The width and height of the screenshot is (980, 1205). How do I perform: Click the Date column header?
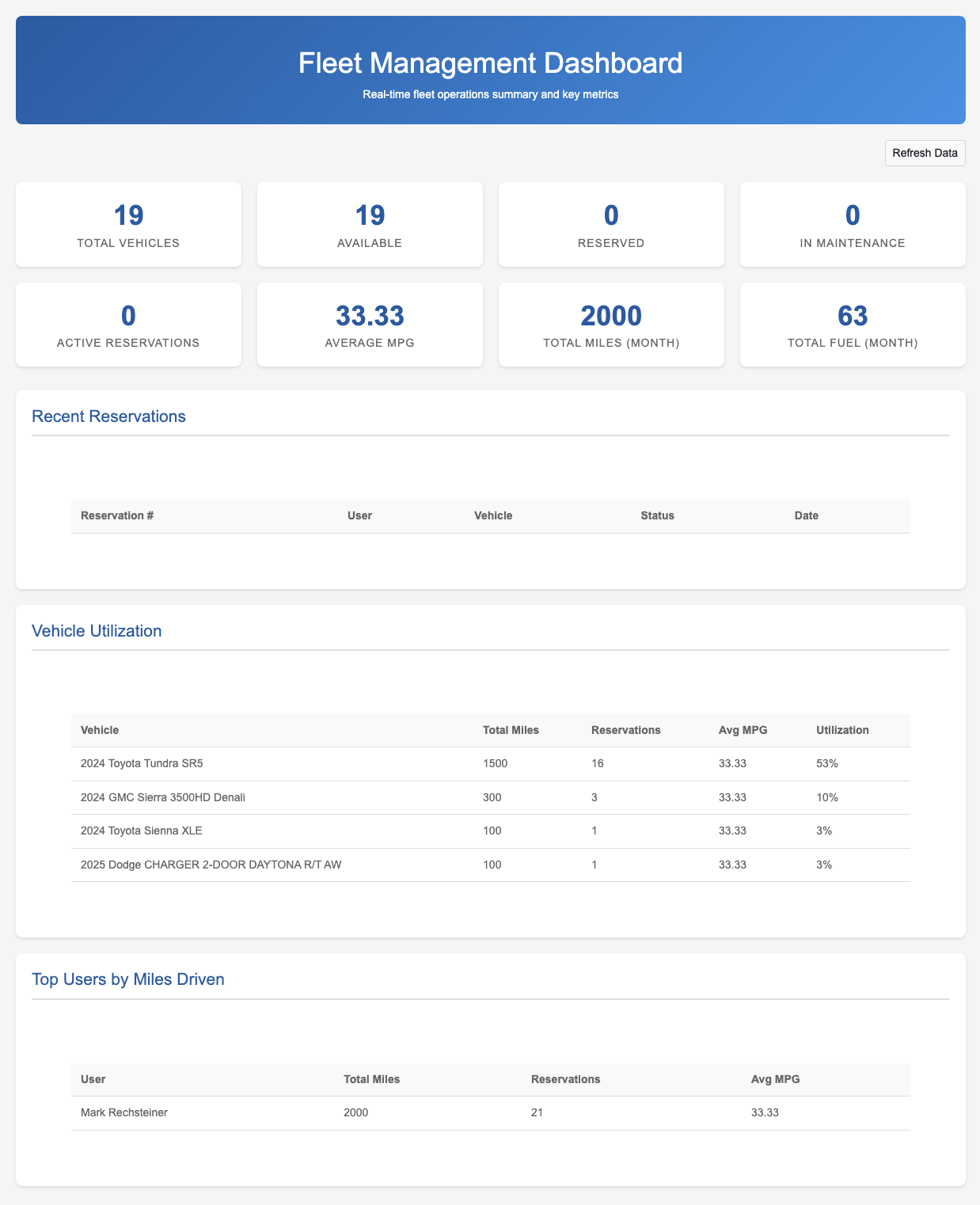point(806,515)
